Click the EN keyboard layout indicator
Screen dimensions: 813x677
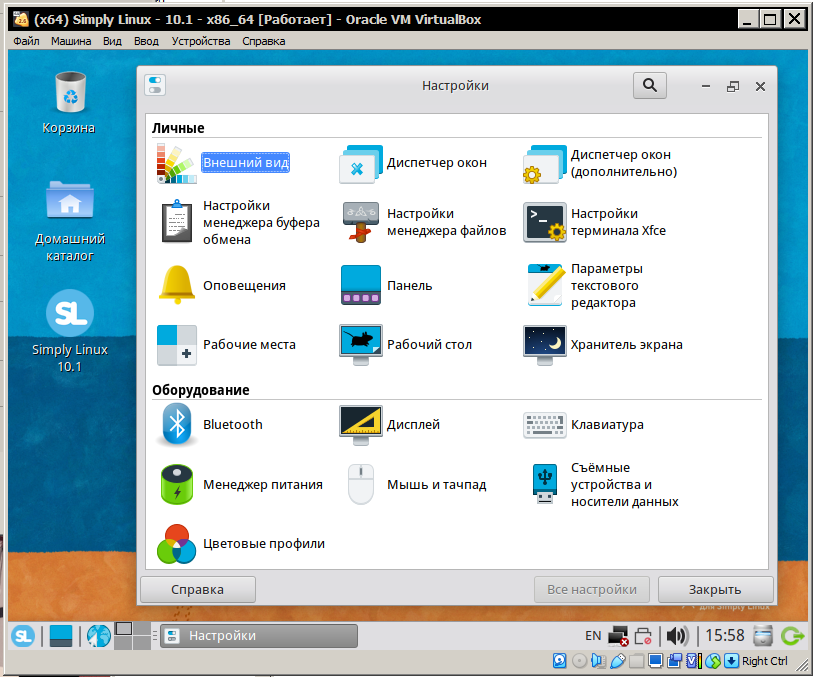[x=593, y=636]
